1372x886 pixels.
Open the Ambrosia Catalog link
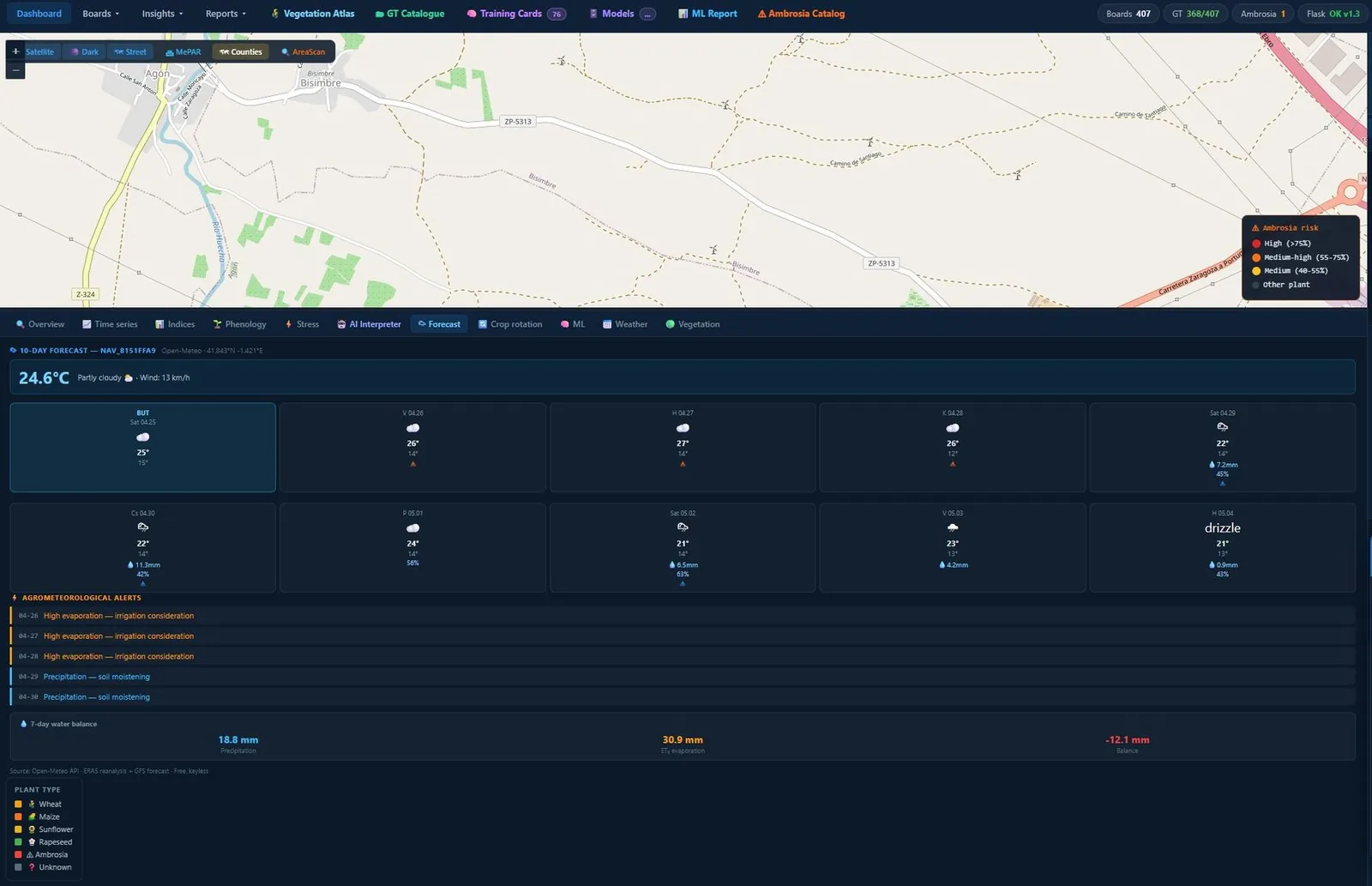pyautogui.click(x=801, y=14)
